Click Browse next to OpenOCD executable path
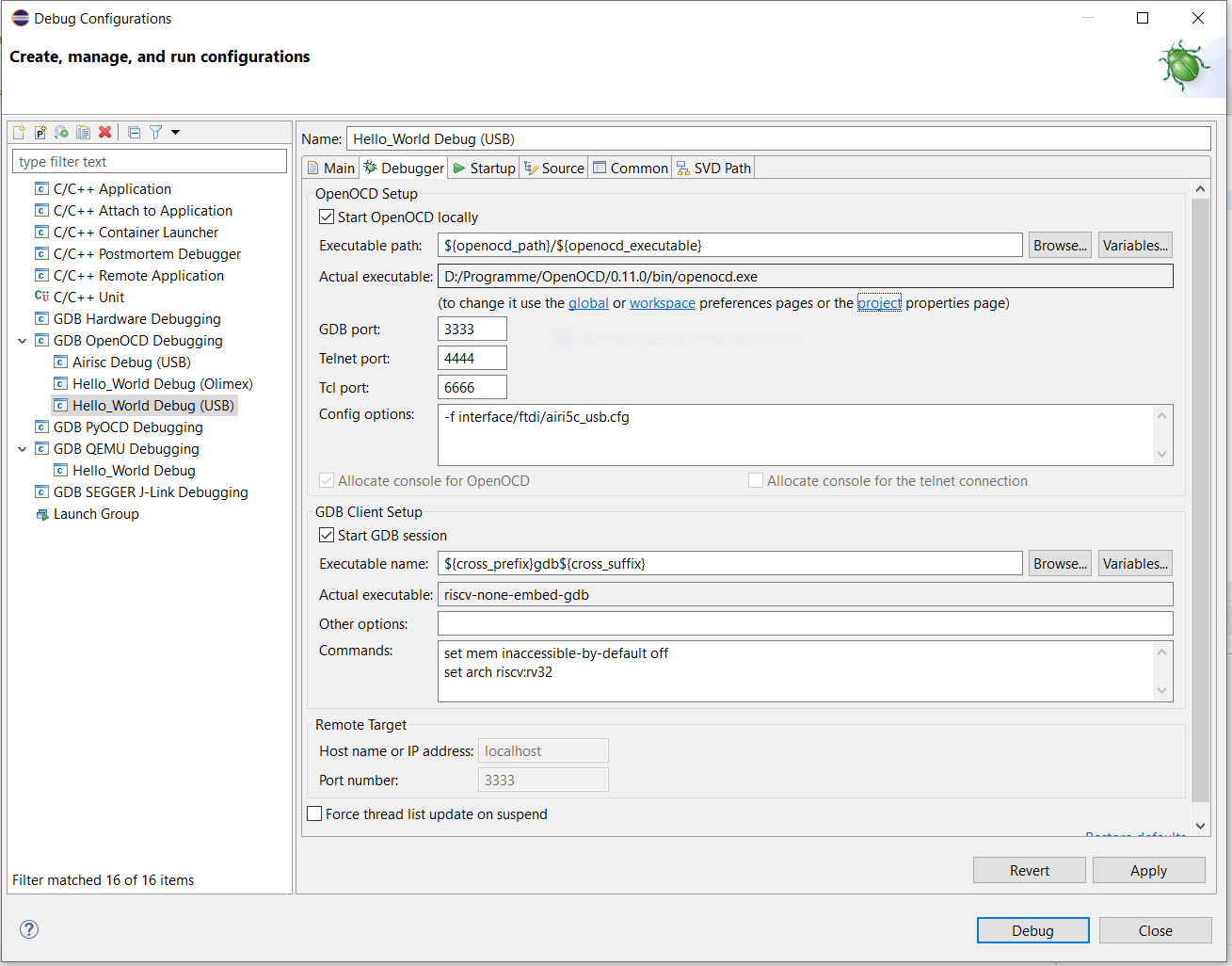The height and width of the screenshot is (966, 1232). pyautogui.click(x=1060, y=246)
